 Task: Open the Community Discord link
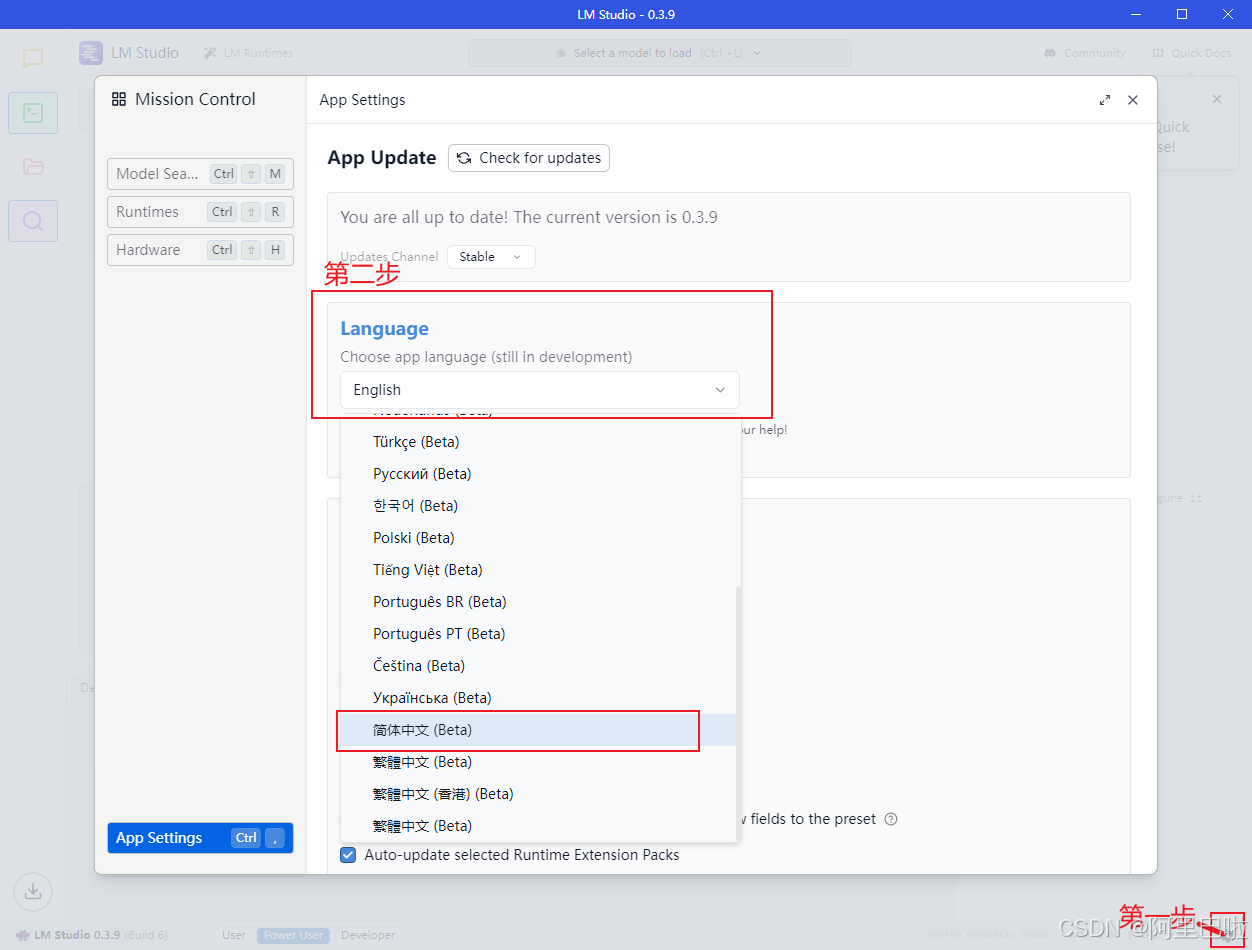pyautogui.click(x=1085, y=53)
